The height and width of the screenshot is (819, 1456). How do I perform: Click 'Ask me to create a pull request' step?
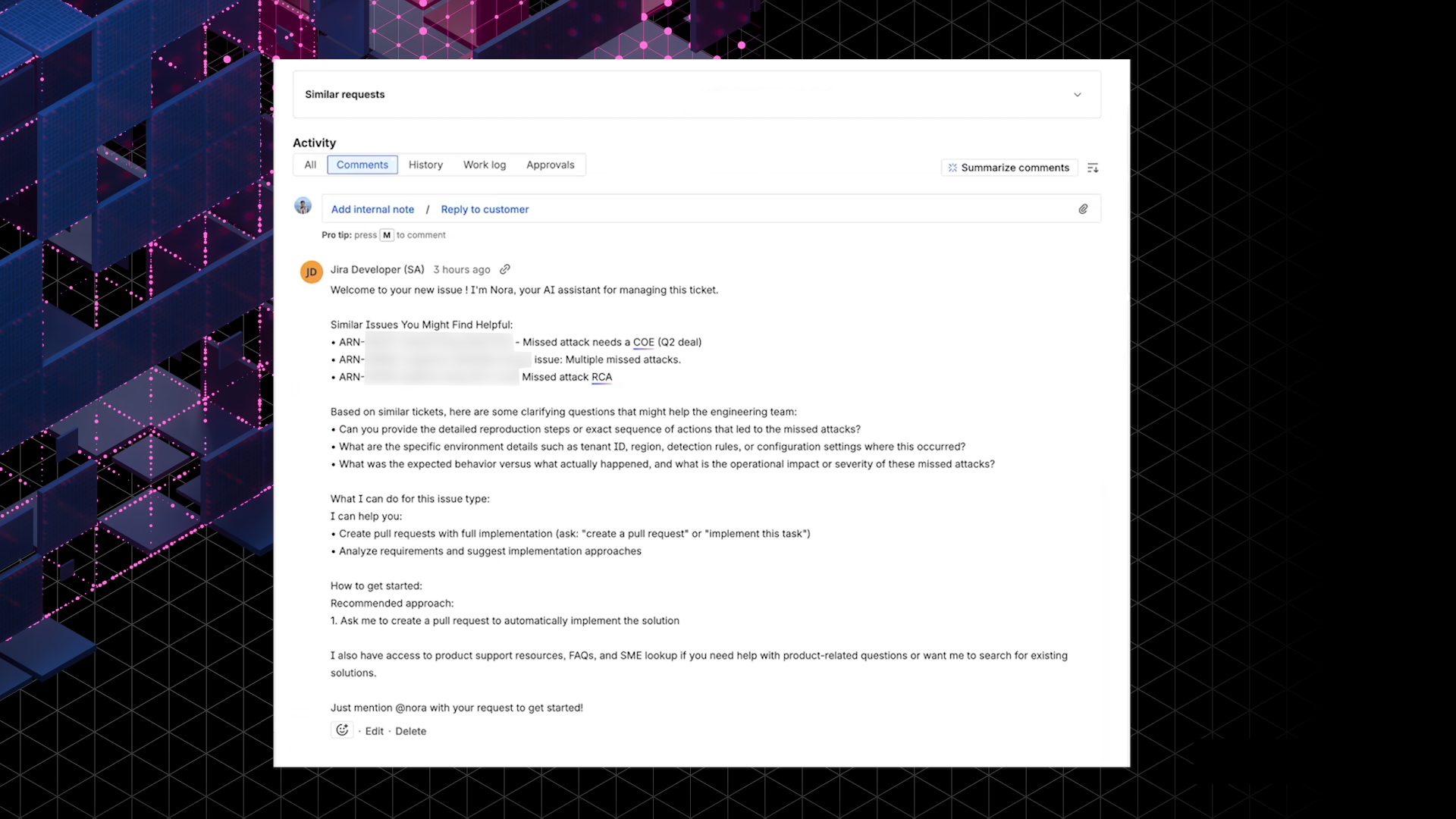click(x=505, y=620)
